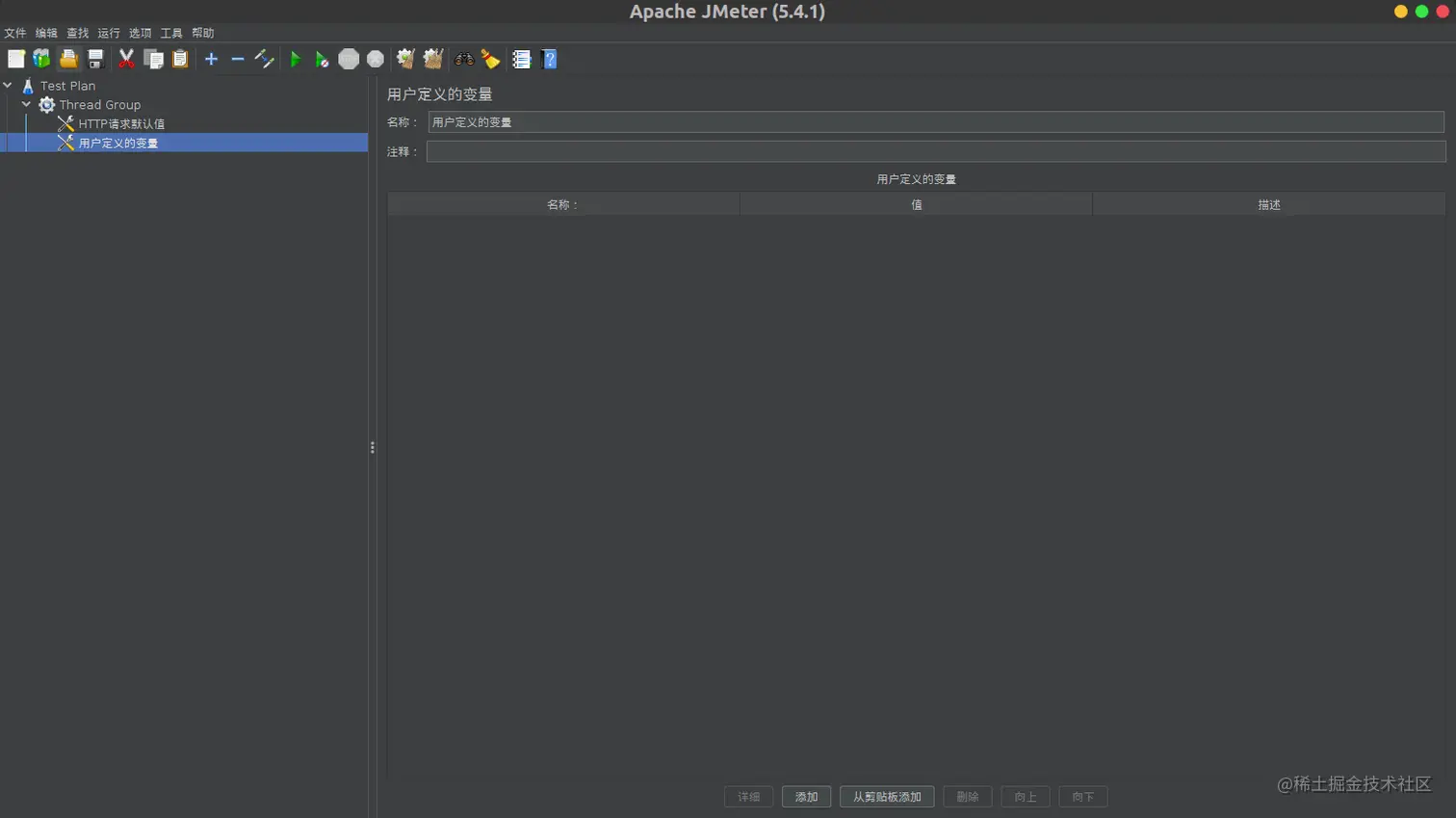Collapse the Test Plan tree node

click(x=8, y=85)
